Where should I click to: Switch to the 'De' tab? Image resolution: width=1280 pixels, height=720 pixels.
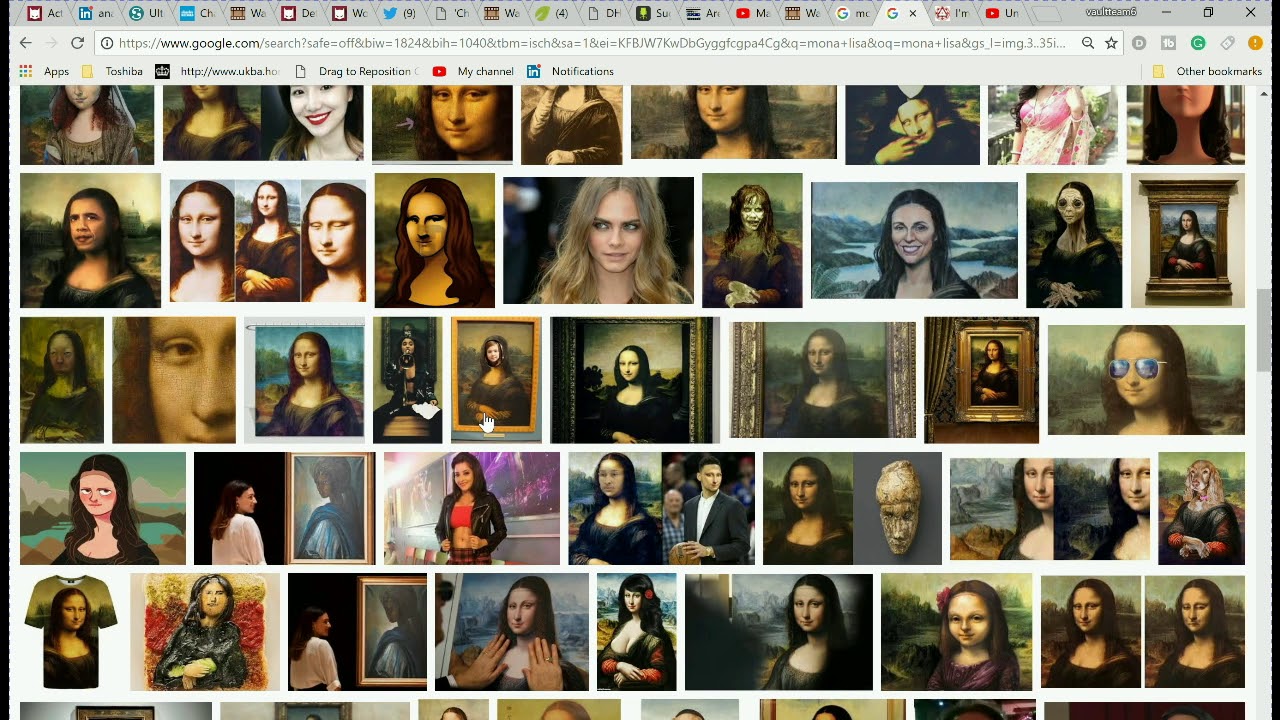(299, 13)
